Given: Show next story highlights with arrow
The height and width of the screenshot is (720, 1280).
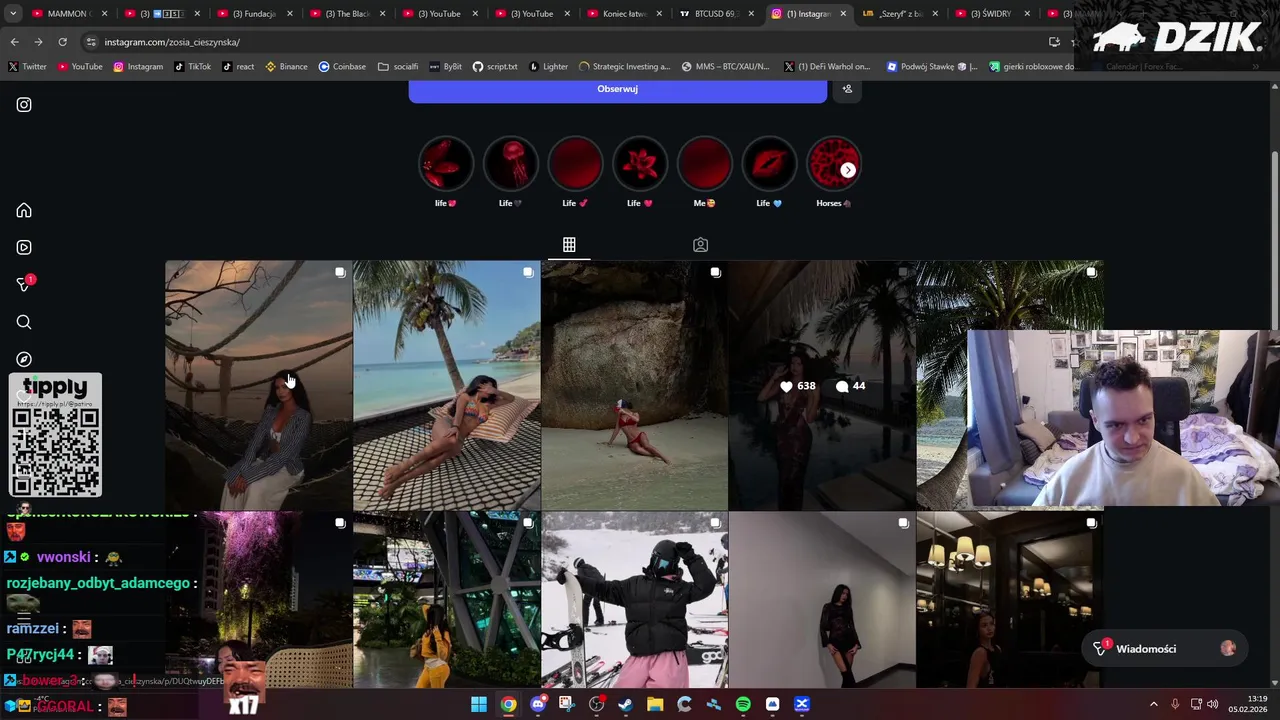Looking at the screenshot, I should (848, 170).
